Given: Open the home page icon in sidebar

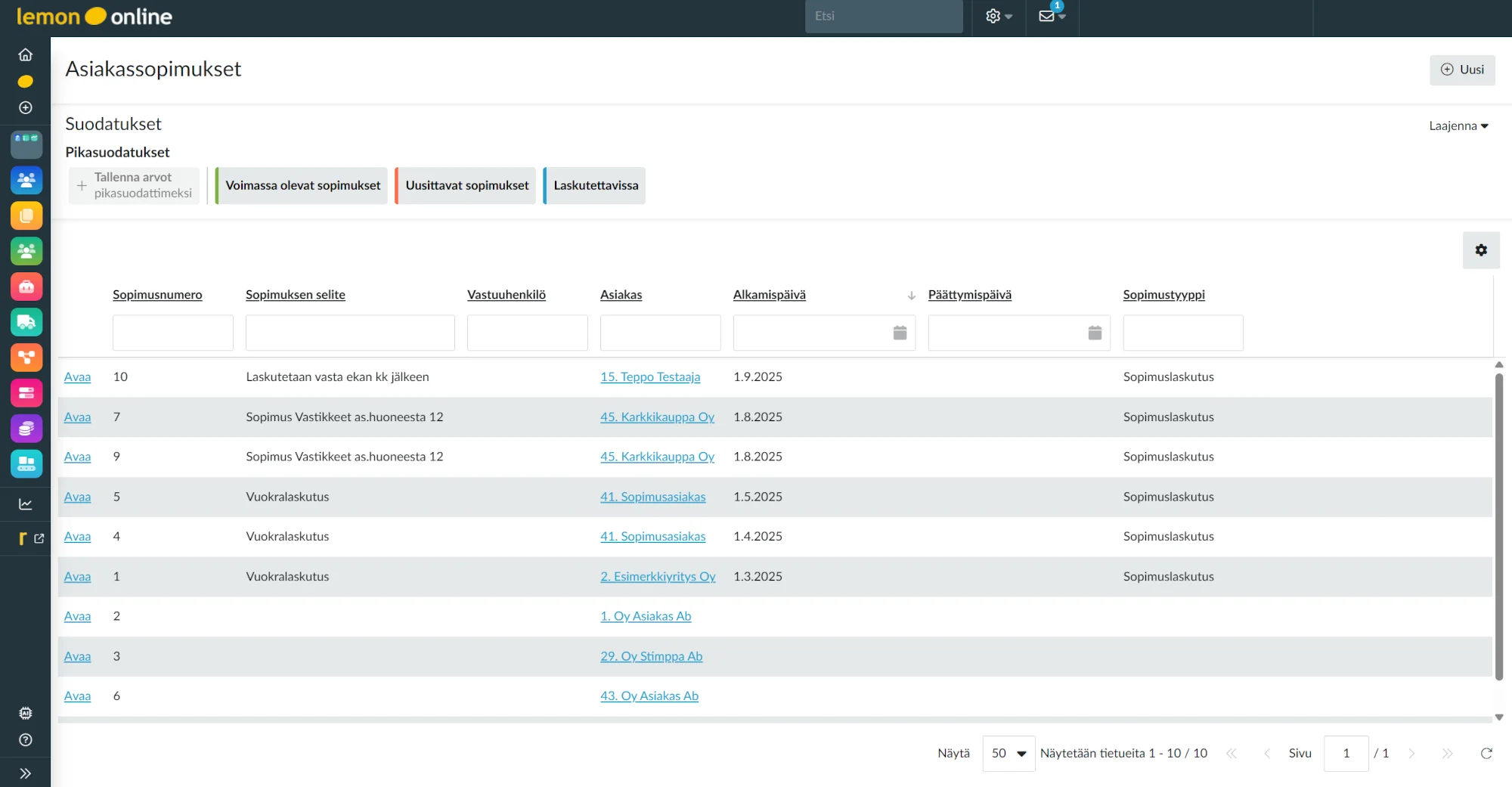Looking at the screenshot, I should click(26, 55).
